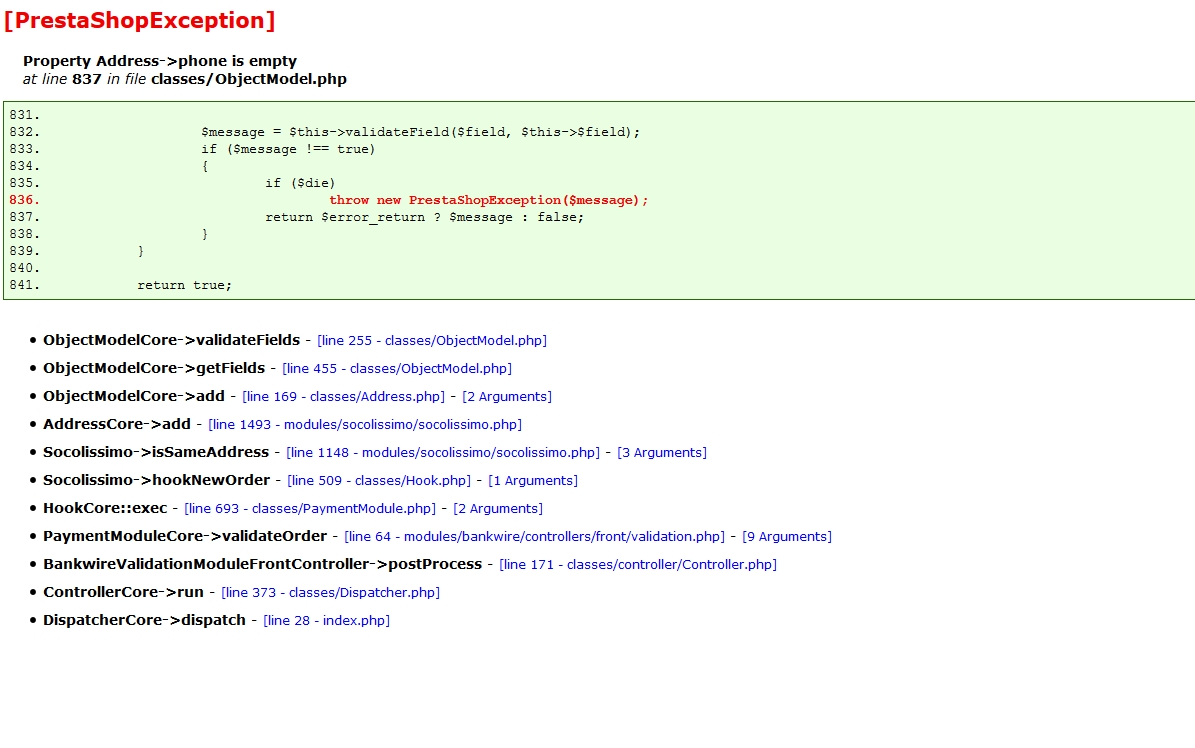Viewport: 1195px width, 748px height.
Task: Click the 'if ($die)' code line
Action: click(300, 183)
